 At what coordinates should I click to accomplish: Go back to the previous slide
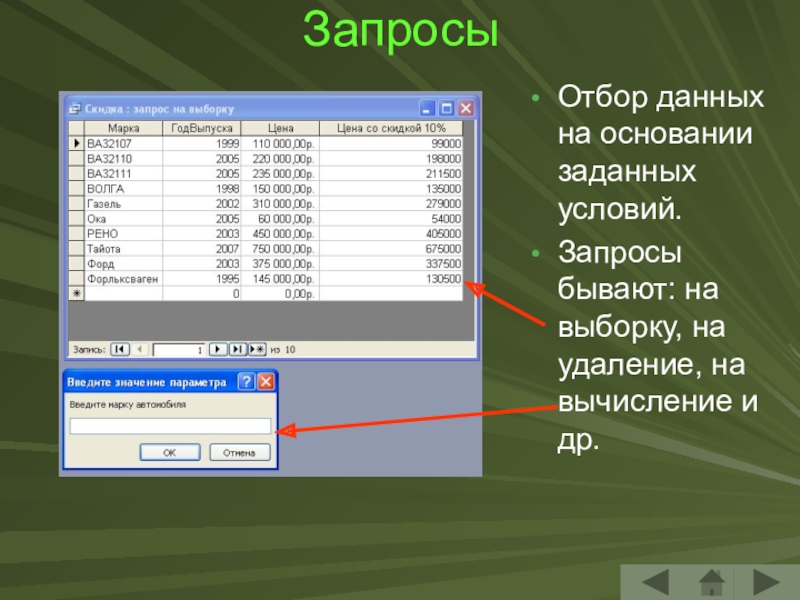click(x=655, y=581)
